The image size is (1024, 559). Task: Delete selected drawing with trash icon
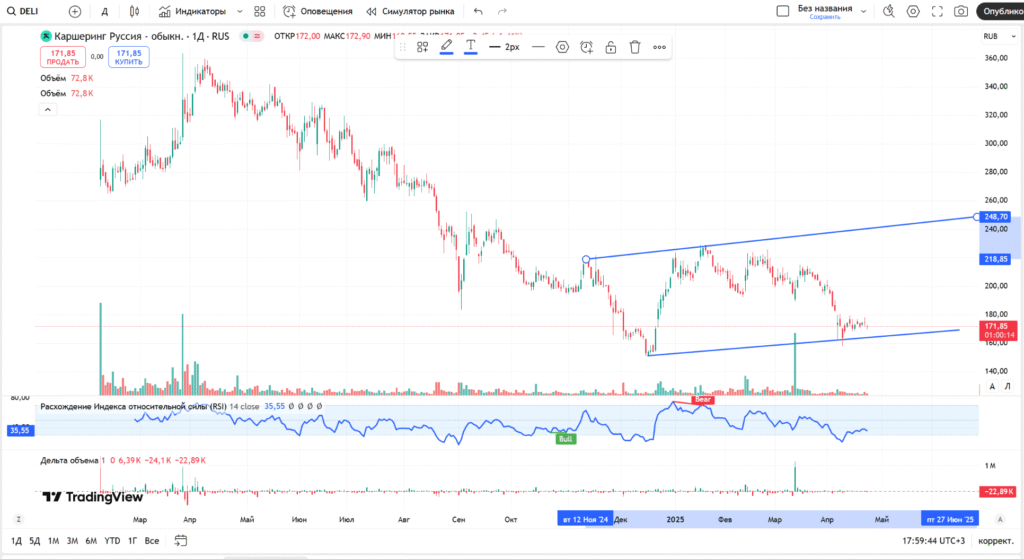(635, 47)
